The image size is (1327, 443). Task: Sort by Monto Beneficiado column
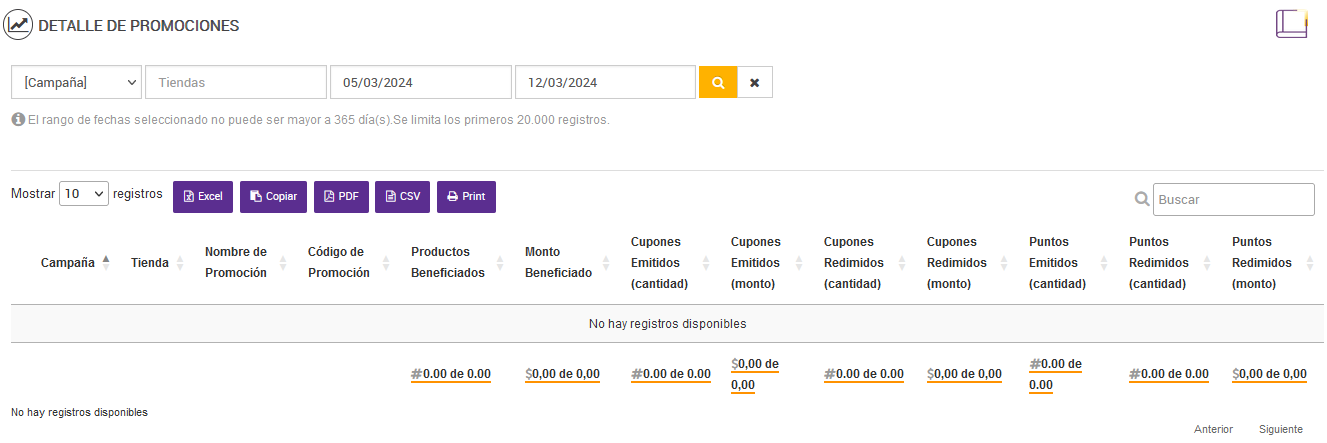point(558,263)
